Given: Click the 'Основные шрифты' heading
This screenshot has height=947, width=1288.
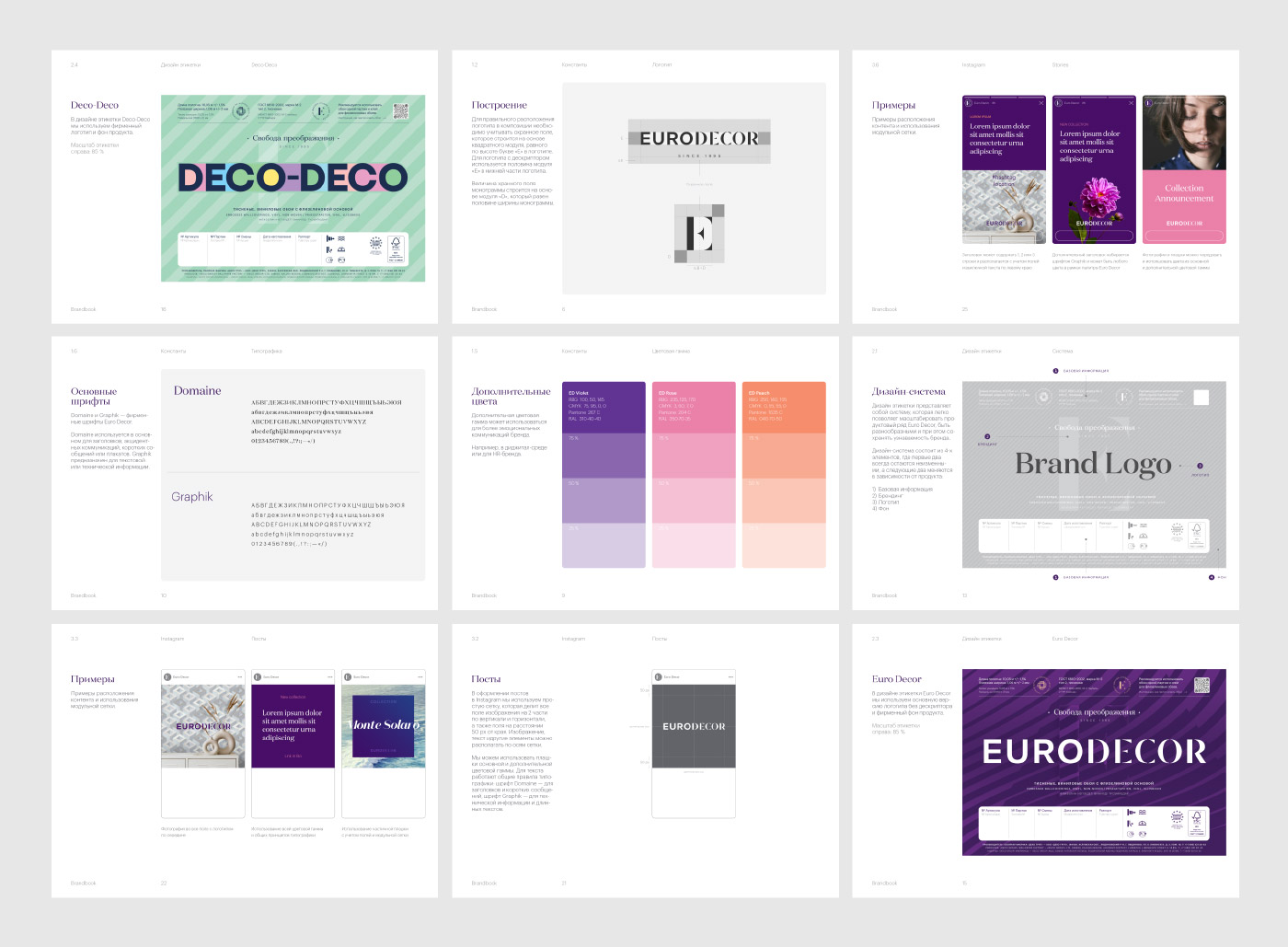Looking at the screenshot, I should click(94, 397).
